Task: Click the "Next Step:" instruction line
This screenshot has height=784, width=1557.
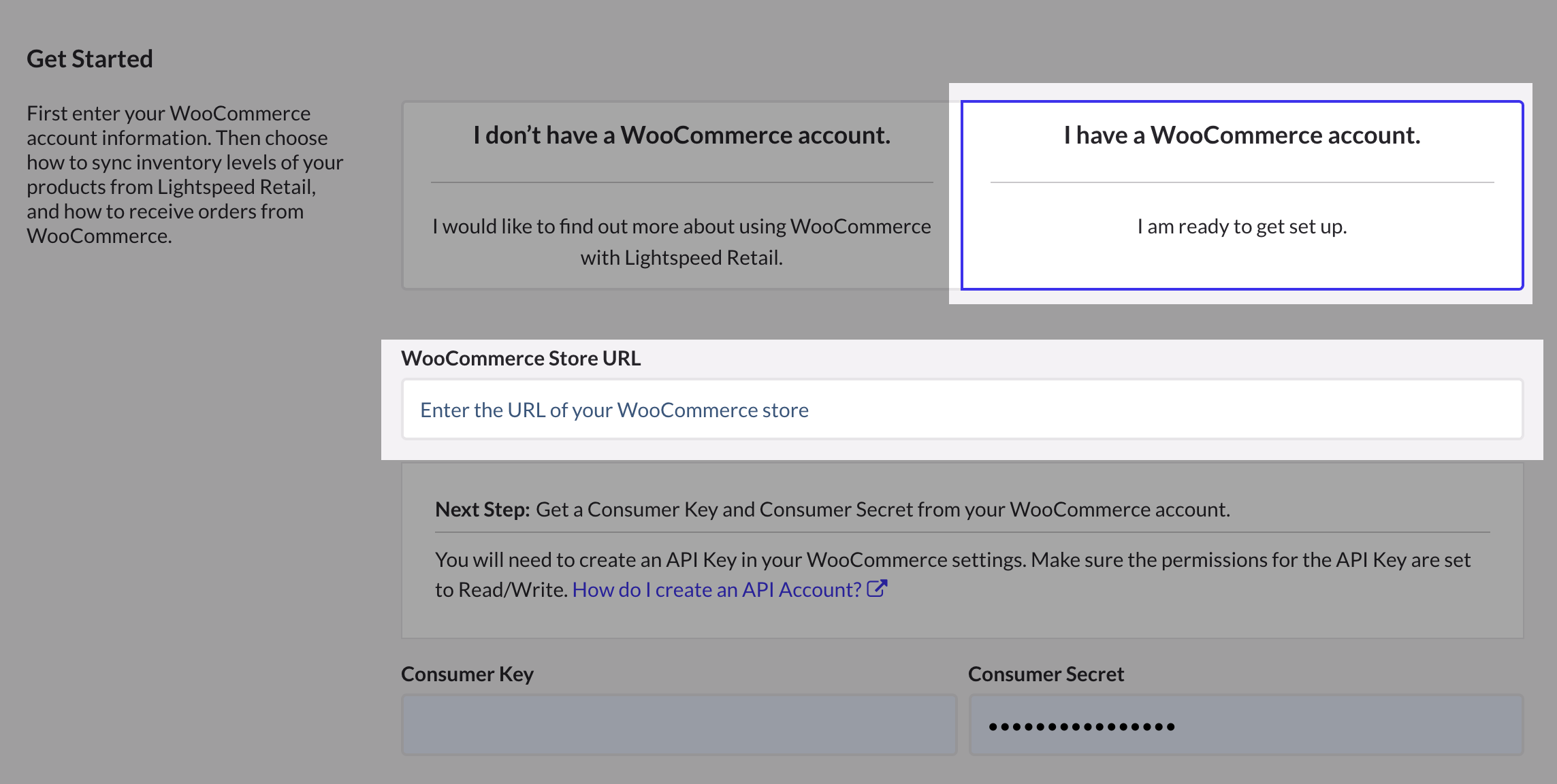Action: click(833, 509)
